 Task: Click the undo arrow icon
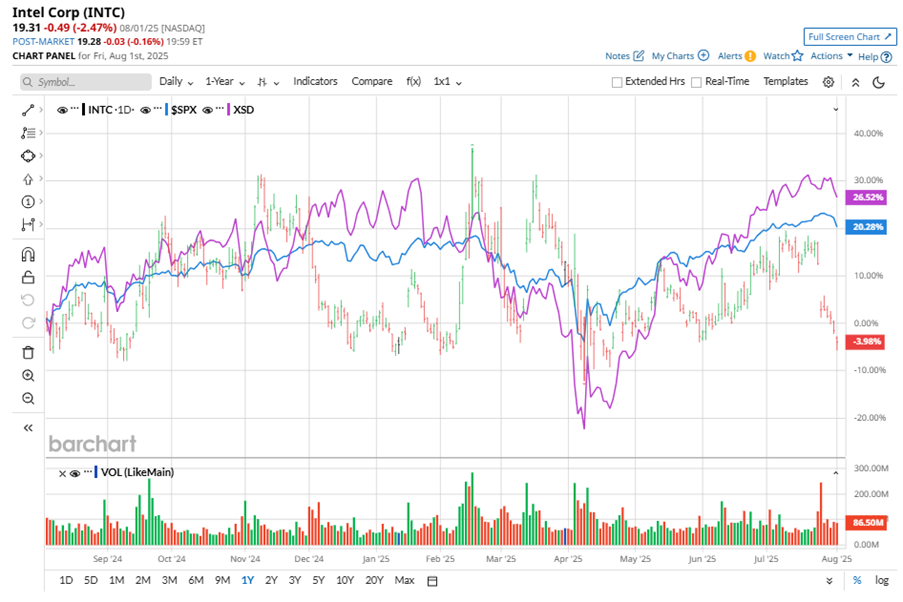(x=28, y=300)
